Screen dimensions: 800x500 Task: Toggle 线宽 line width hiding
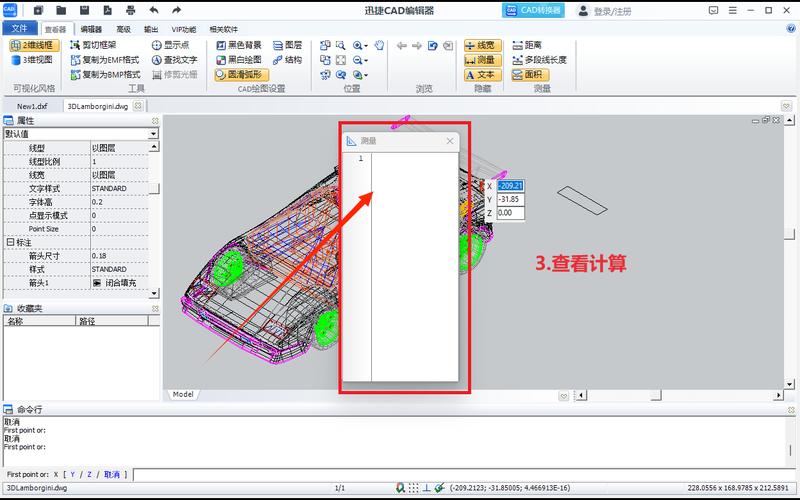tap(483, 45)
